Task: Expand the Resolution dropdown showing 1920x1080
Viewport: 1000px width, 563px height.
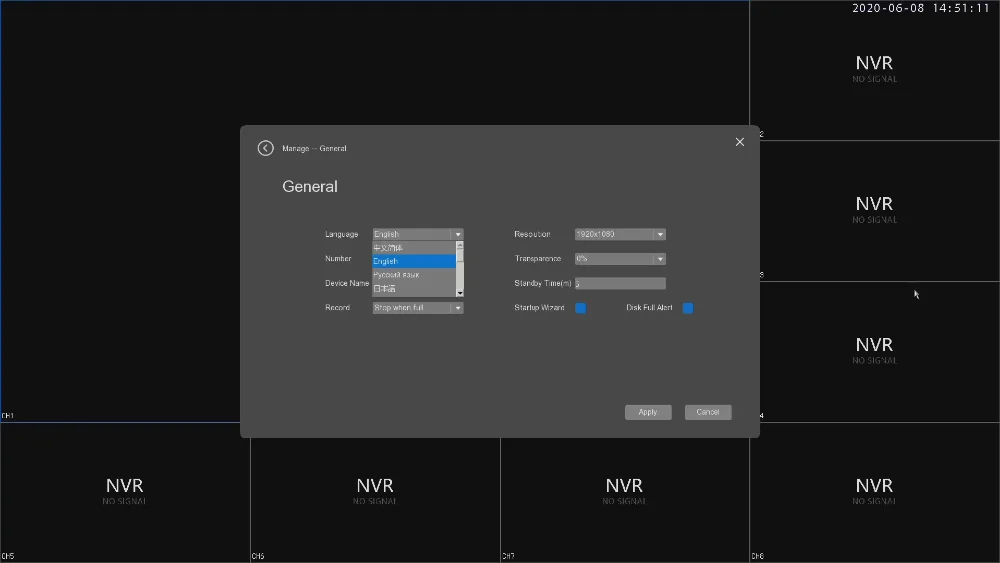Action: 620,234
